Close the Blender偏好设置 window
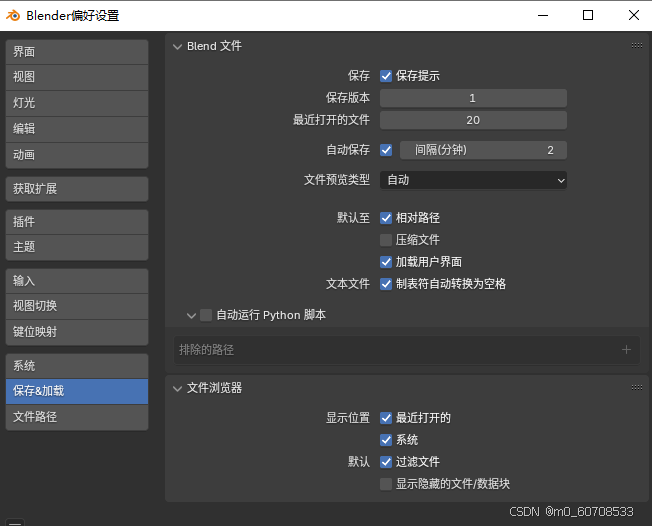This screenshot has width=652, height=526. 634,15
